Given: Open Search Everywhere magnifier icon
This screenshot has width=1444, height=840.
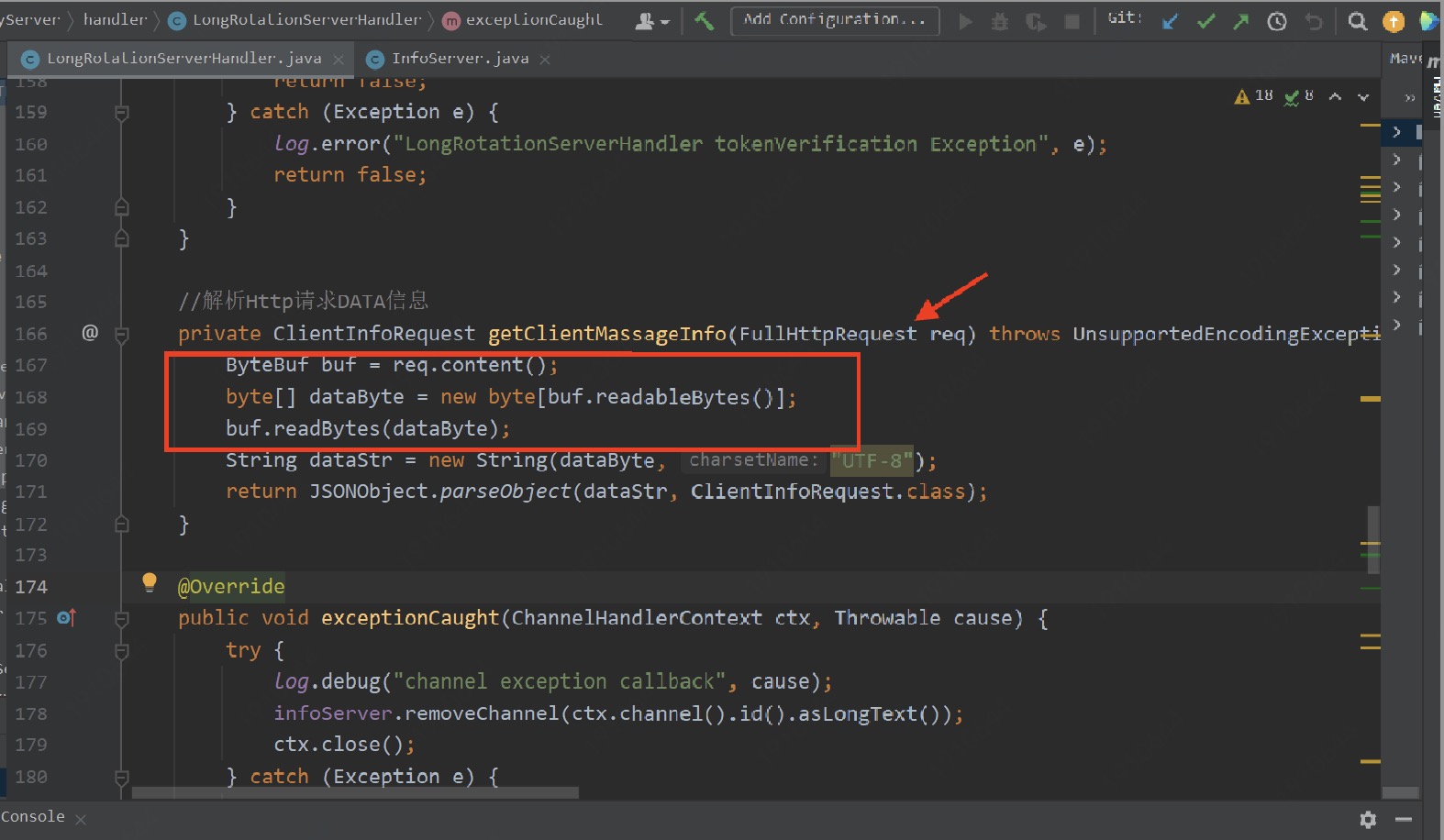Looking at the screenshot, I should [1358, 21].
